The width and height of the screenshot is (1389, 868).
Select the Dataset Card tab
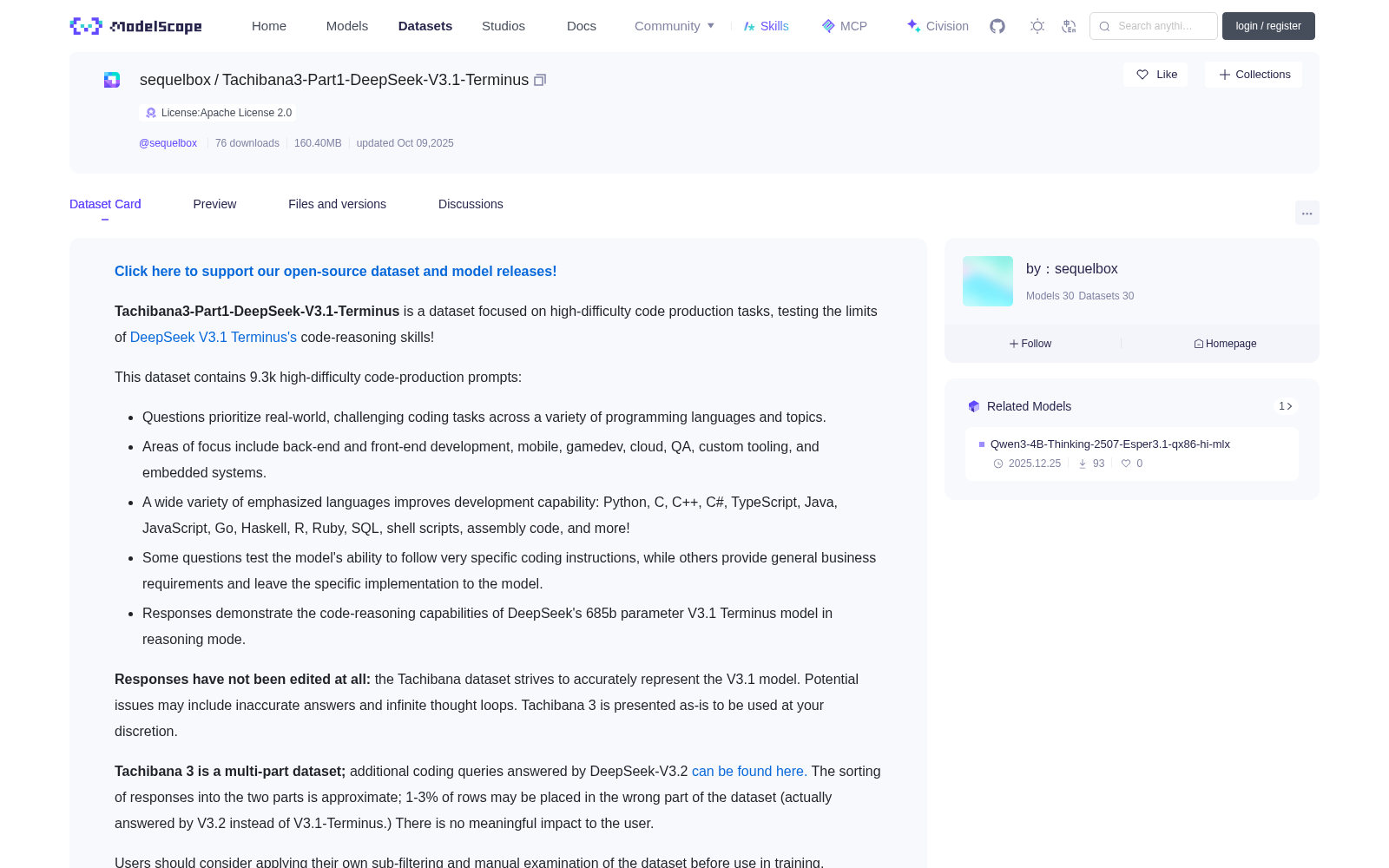(105, 204)
